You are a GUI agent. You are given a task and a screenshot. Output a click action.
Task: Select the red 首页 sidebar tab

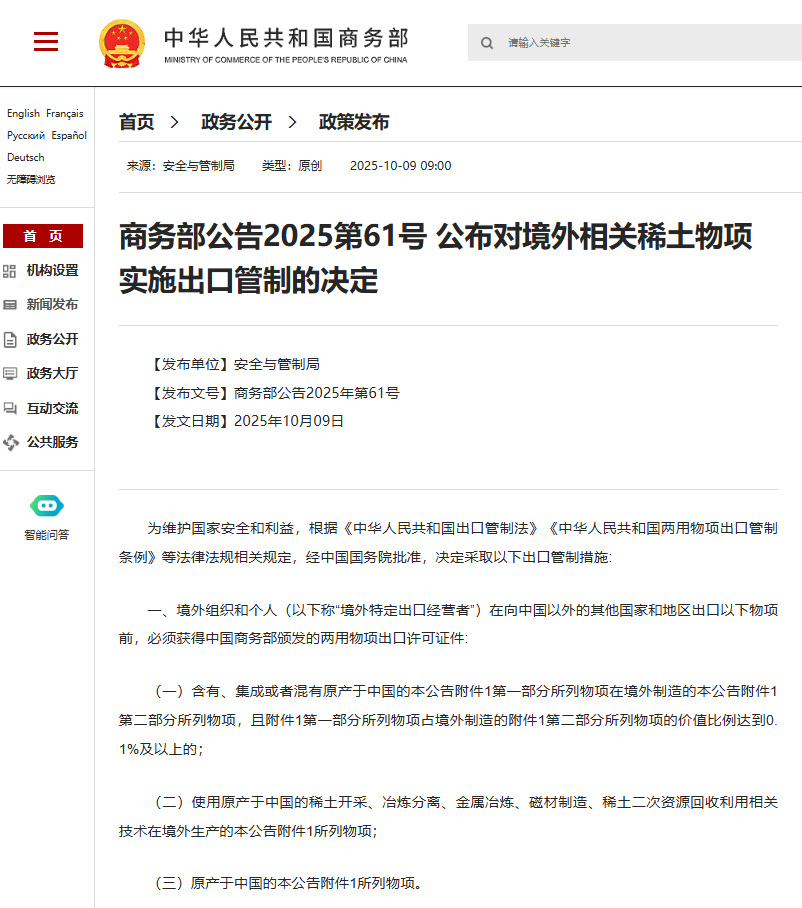coord(43,236)
